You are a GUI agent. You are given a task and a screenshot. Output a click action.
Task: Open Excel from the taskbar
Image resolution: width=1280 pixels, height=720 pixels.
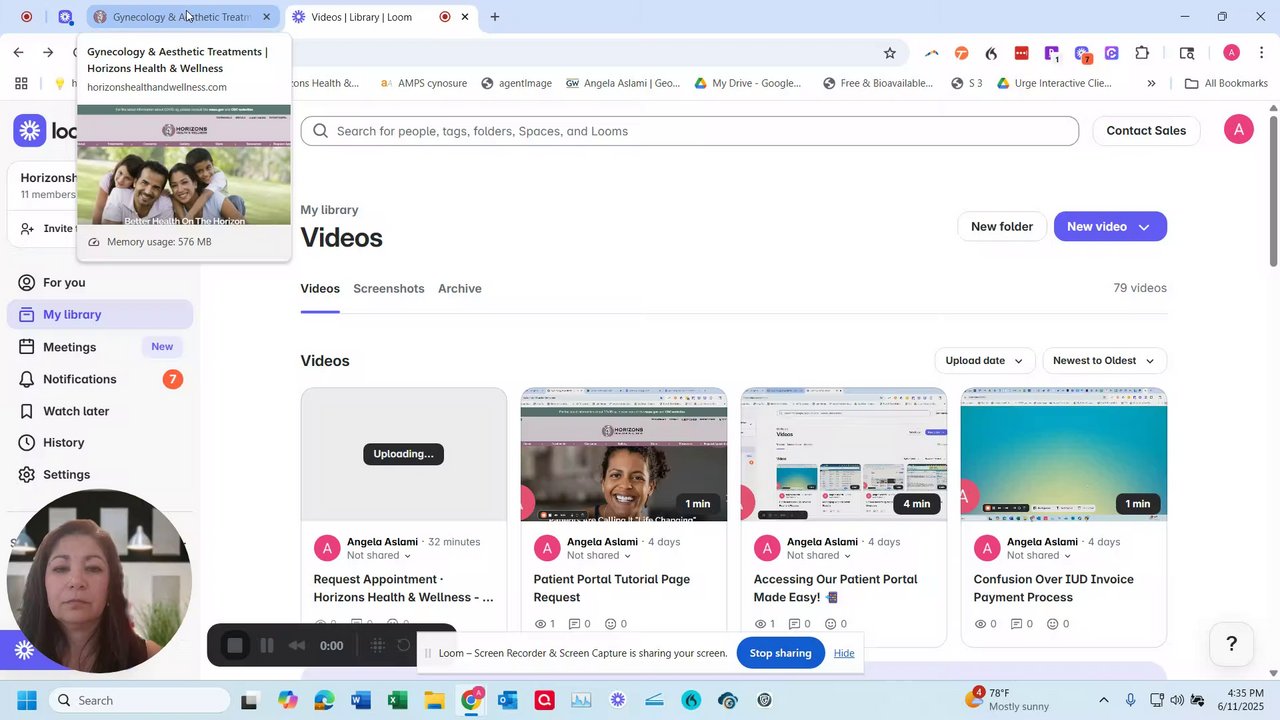pyautogui.click(x=397, y=700)
